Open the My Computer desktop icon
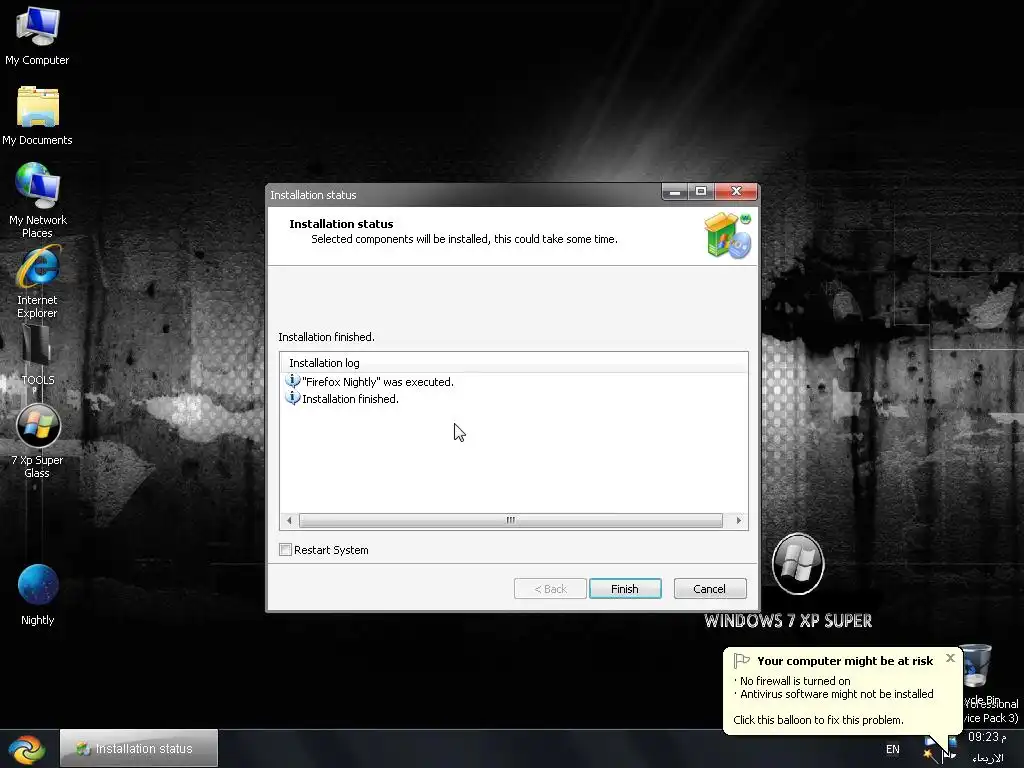 37,27
